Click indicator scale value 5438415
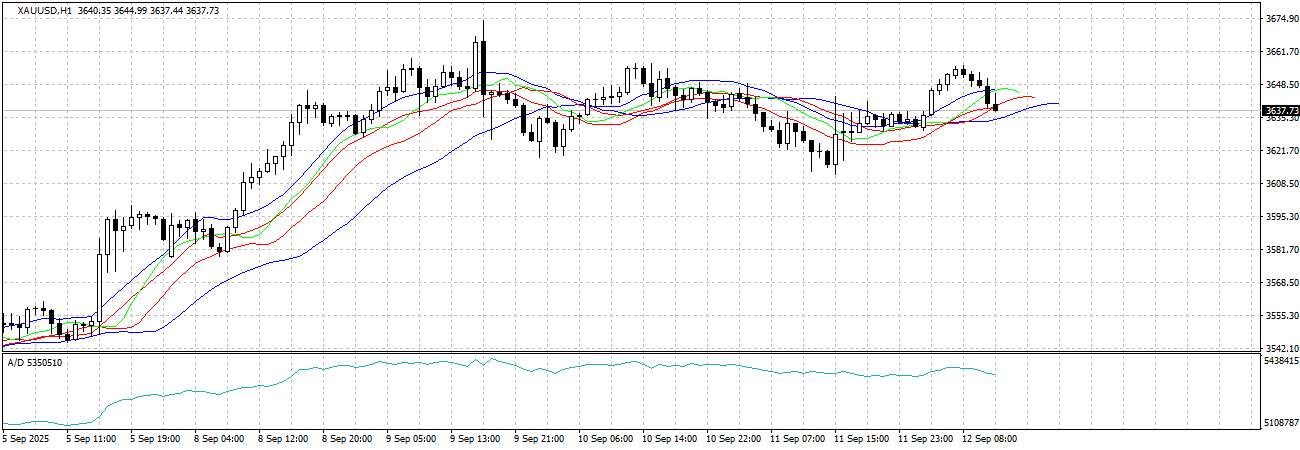The image size is (1300, 450). [1281, 360]
